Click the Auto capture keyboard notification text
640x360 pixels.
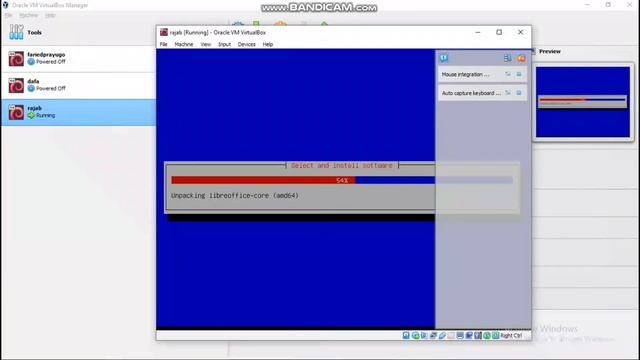[x=471, y=93]
